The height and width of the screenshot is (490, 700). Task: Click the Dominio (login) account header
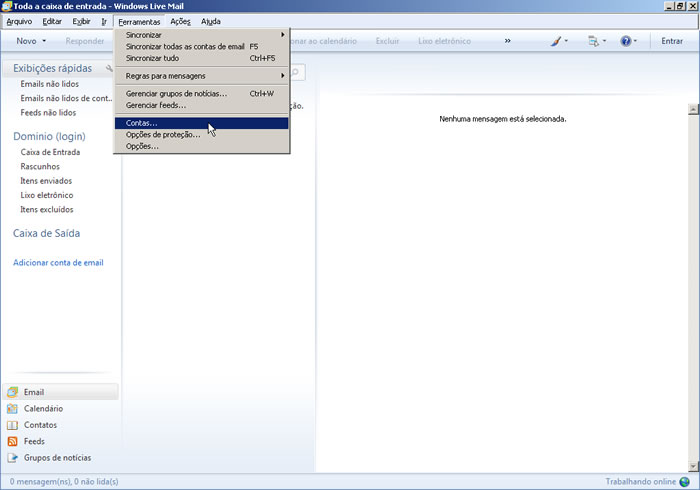point(49,137)
